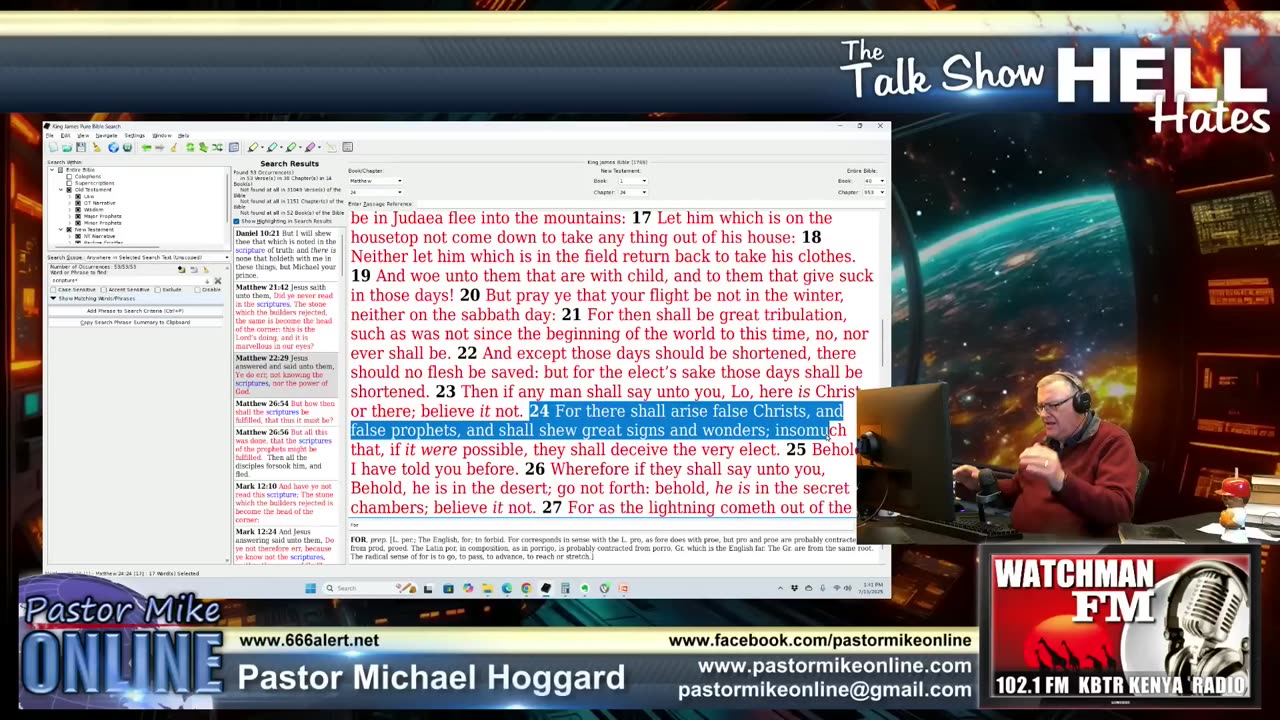
Task: Click the green shuffle arrows toolbar icon
Action: coord(217,147)
